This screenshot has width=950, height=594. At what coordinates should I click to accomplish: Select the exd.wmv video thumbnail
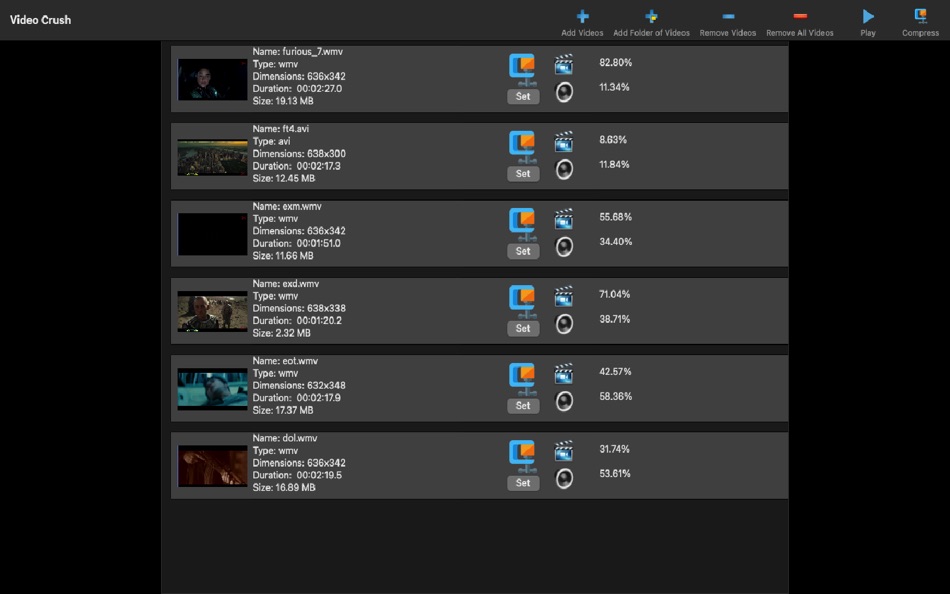(x=212, y=312)
